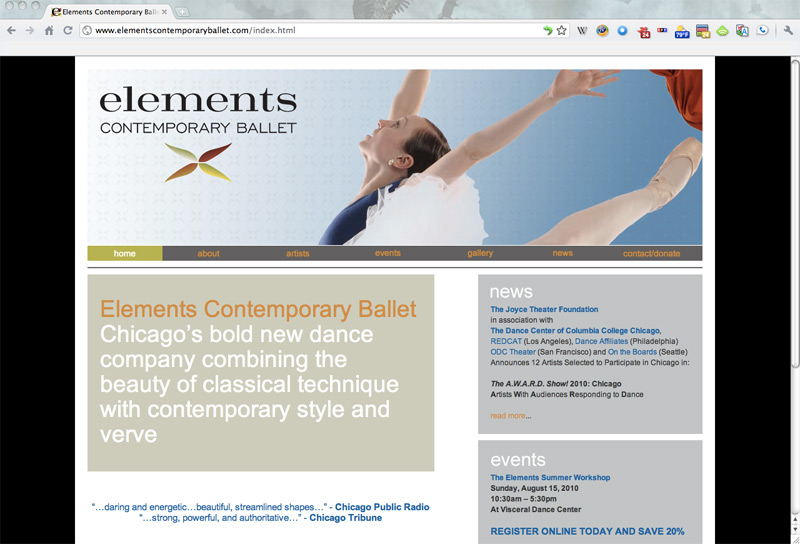Image resolution: width=800 pixels, height=544 pixels.
Task: Follow The Joyce Theater Foundation link
Action: (544, 310)
